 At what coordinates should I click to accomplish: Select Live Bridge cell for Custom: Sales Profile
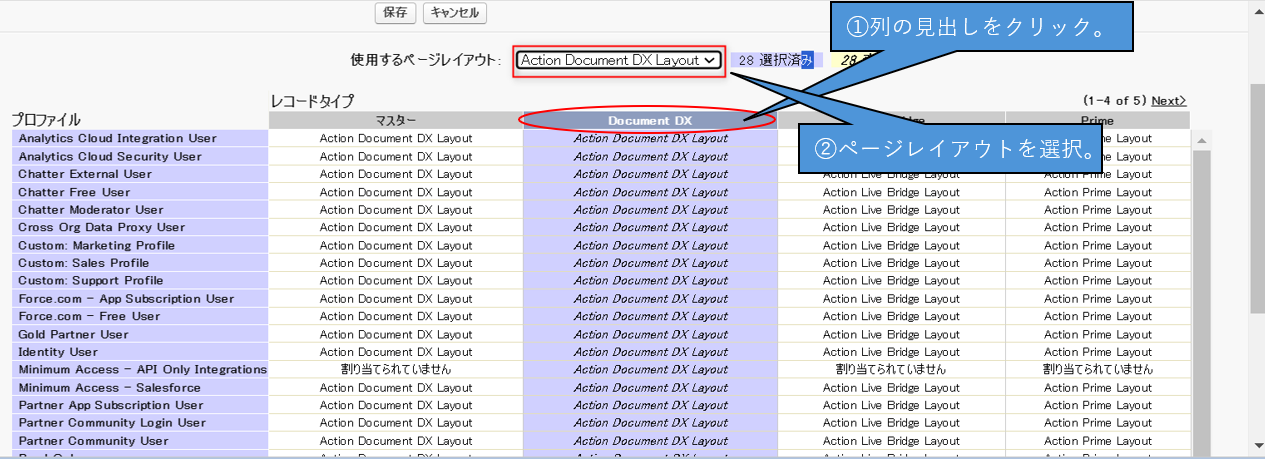click(x=890, y=263)
